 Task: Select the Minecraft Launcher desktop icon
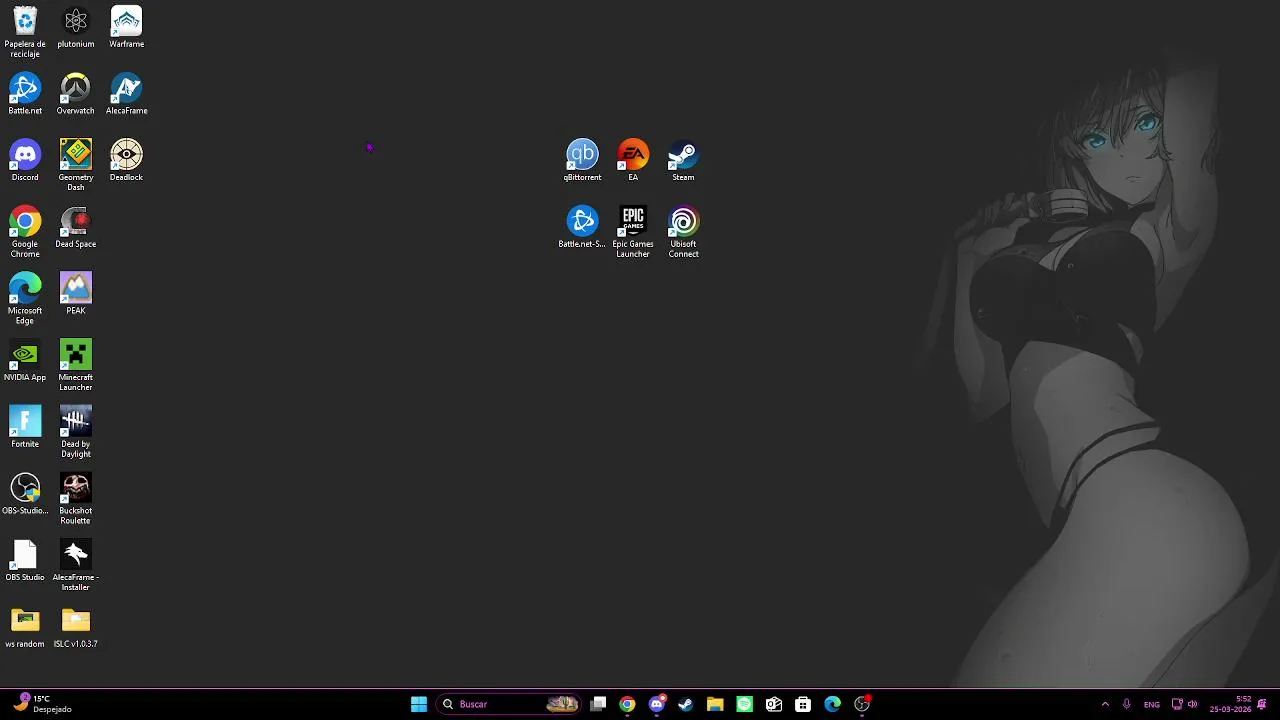76,366
